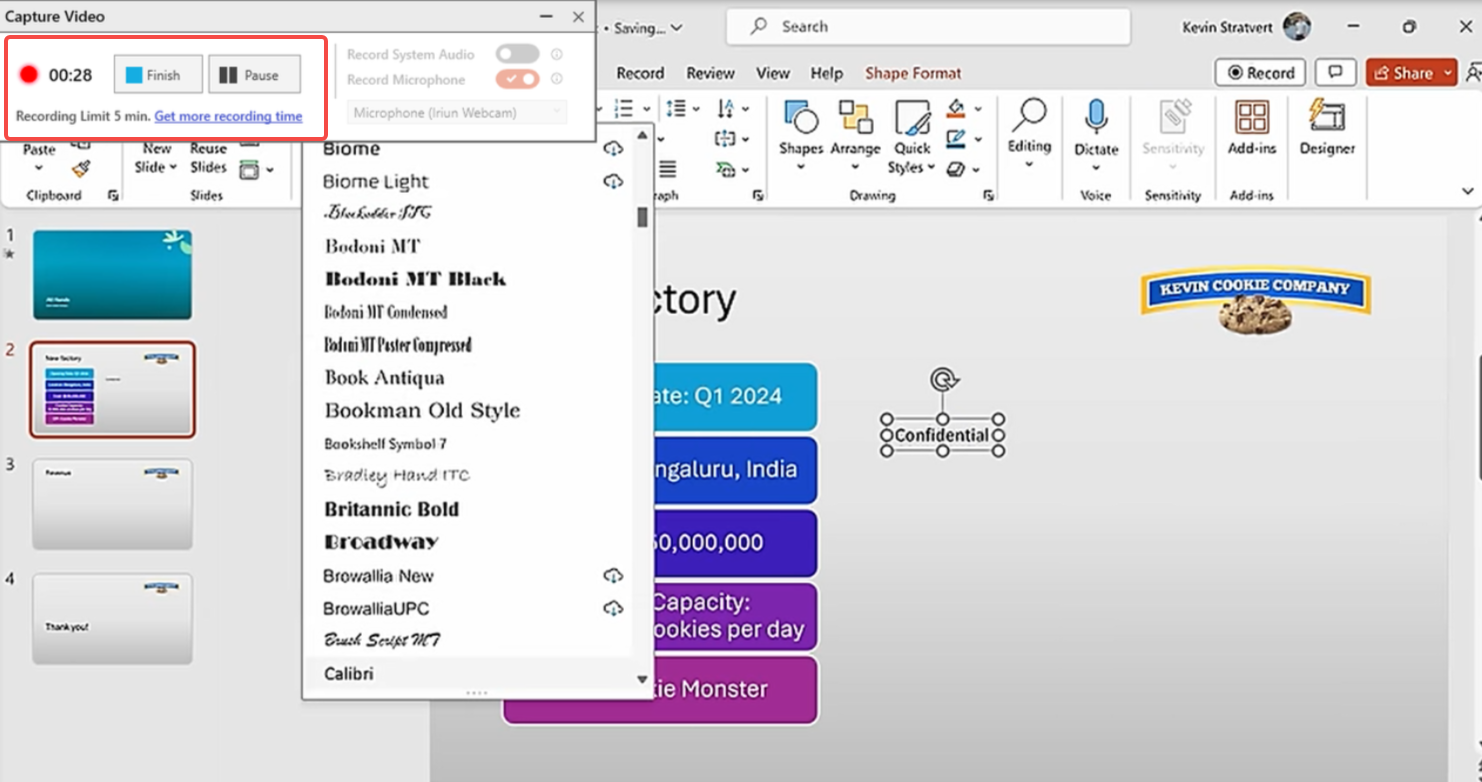Click the info icon beside Record Microphone
Image resolution: width=1482 pixels, height=782 pixels.
click(x=557, y=79)
